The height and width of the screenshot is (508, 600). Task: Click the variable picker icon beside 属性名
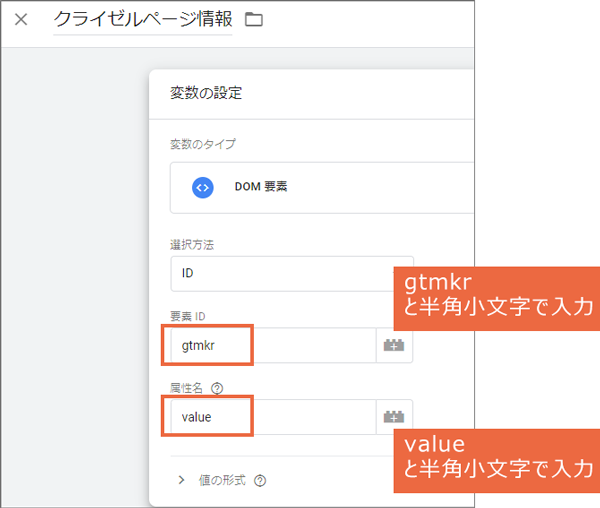394,417
